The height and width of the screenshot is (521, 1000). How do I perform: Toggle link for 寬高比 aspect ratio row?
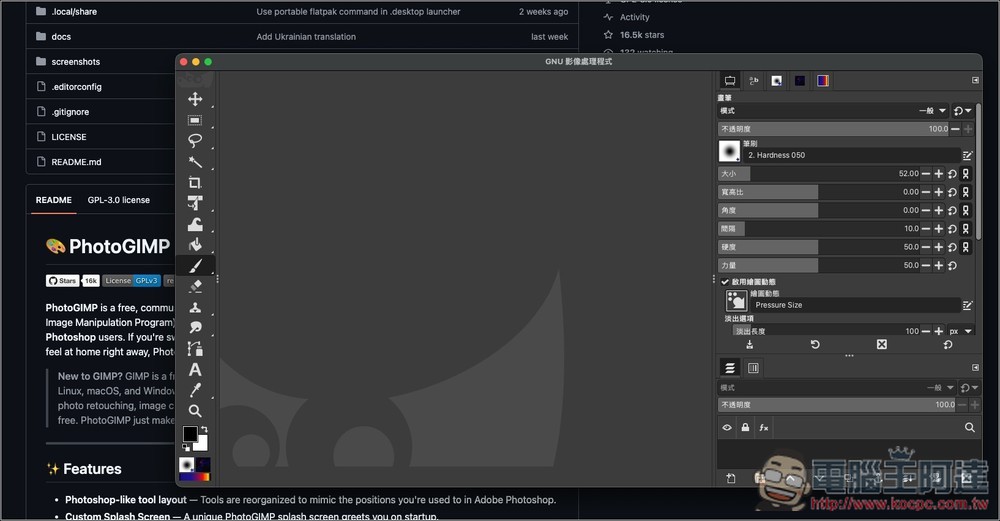pyautogui.click(x=966, y=192)
